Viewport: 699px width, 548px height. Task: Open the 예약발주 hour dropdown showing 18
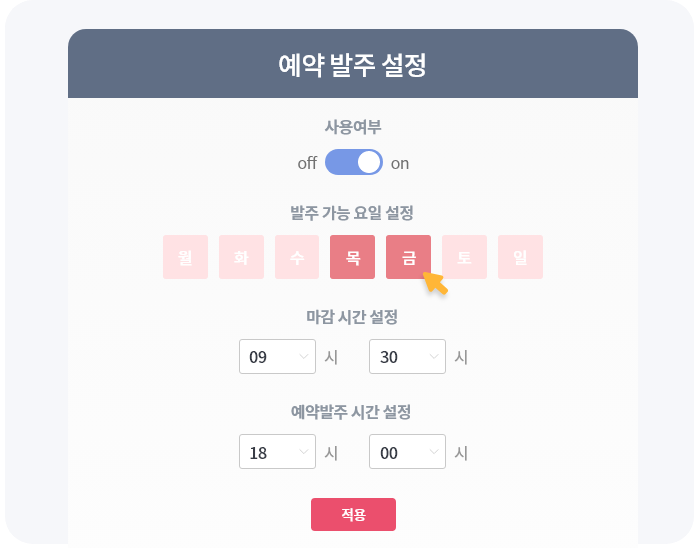tap(277, 452)
